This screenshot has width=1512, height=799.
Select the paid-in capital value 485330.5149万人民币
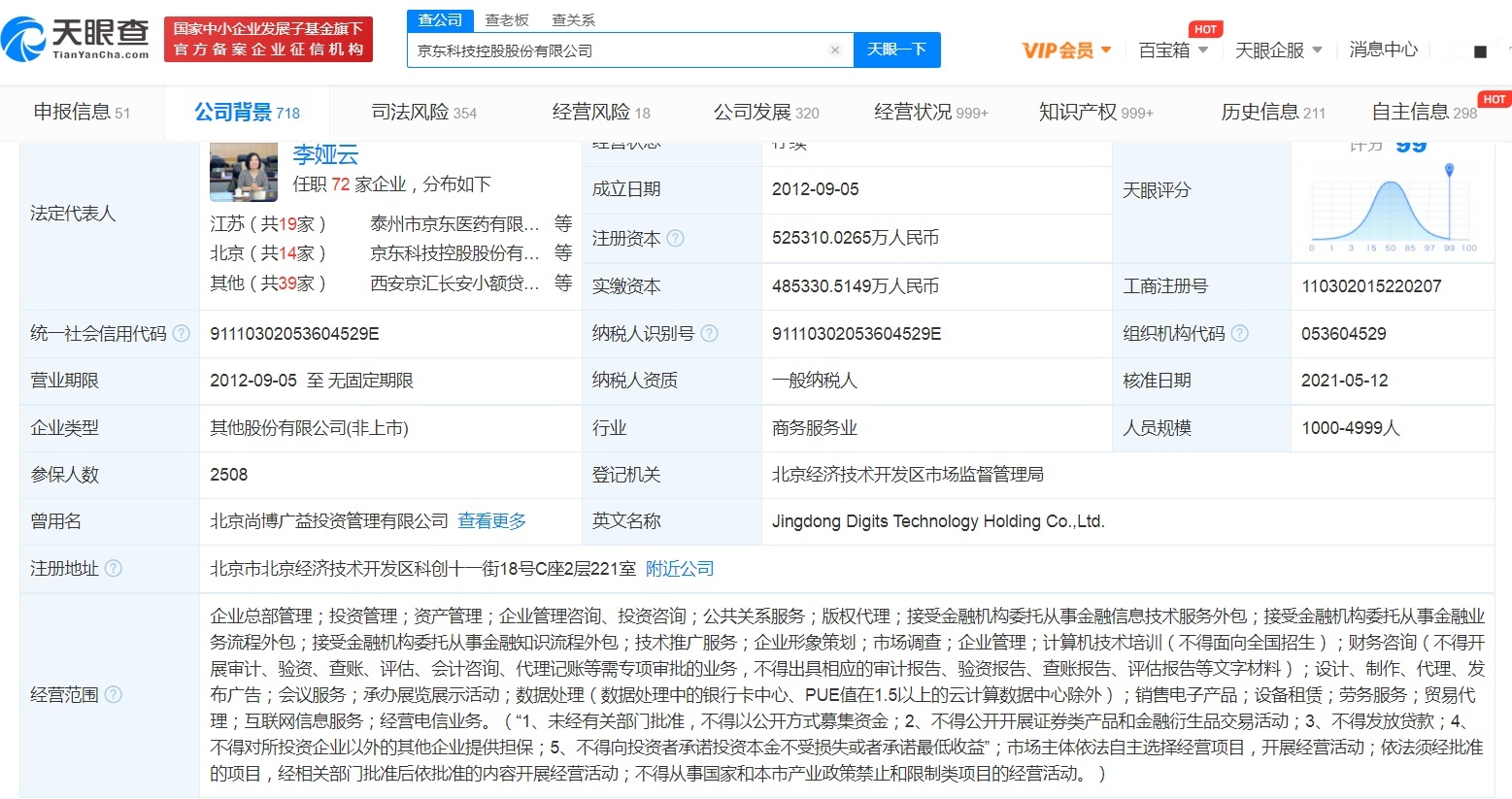point(856,286)
